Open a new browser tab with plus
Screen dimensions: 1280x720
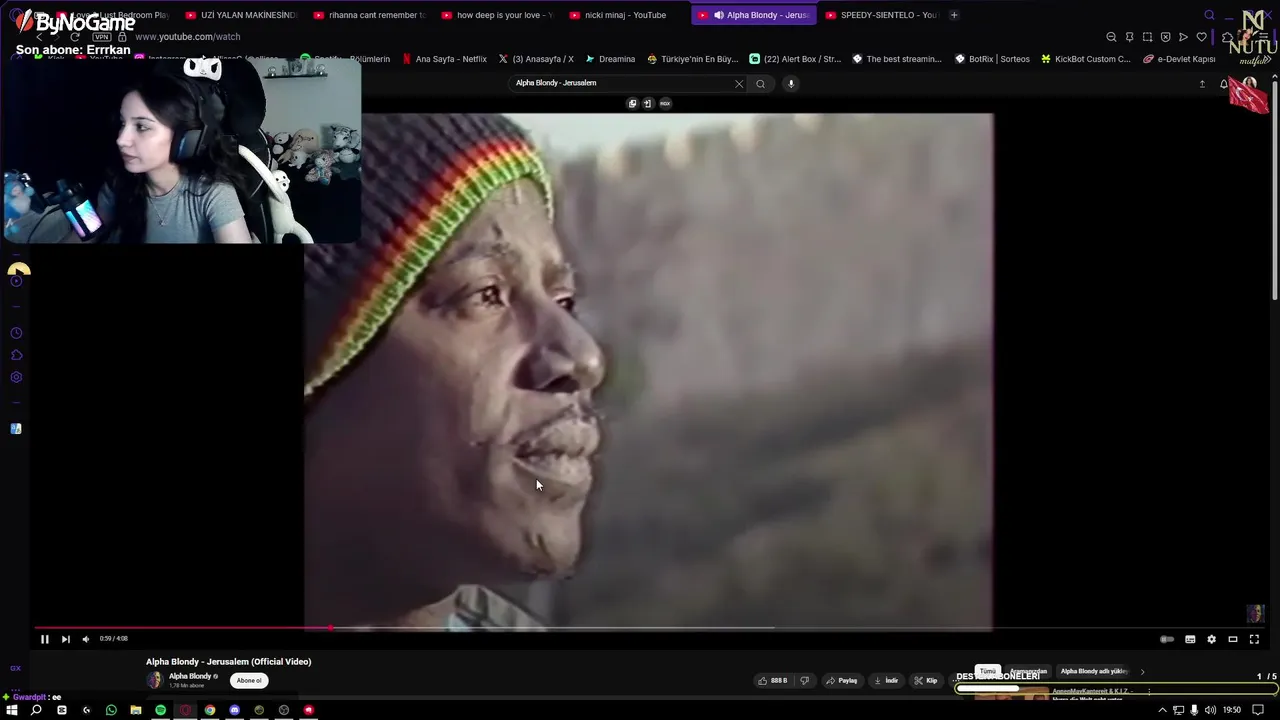954,15
